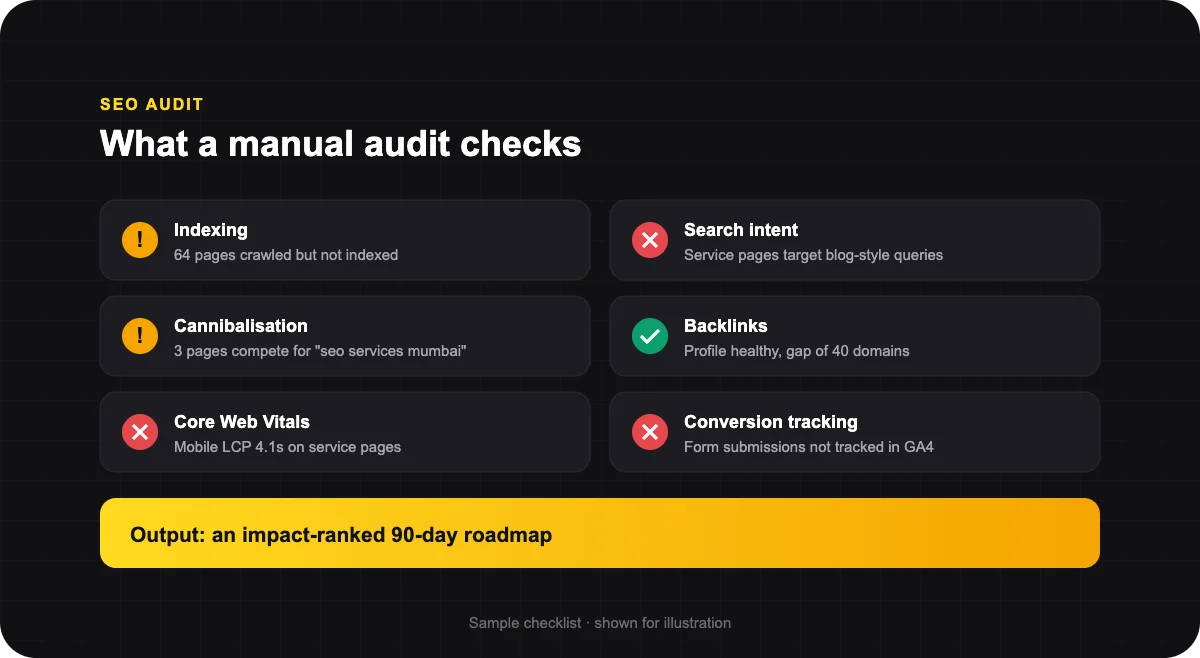This screenshot has height=658, width=1200.
Task: Click the Search intent fail icon
Action: pos(650,240)
